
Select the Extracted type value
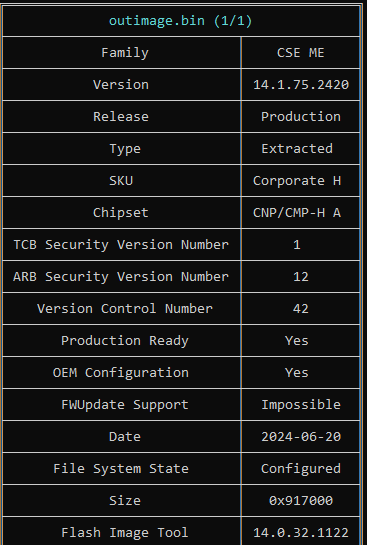tap(297, 149)
